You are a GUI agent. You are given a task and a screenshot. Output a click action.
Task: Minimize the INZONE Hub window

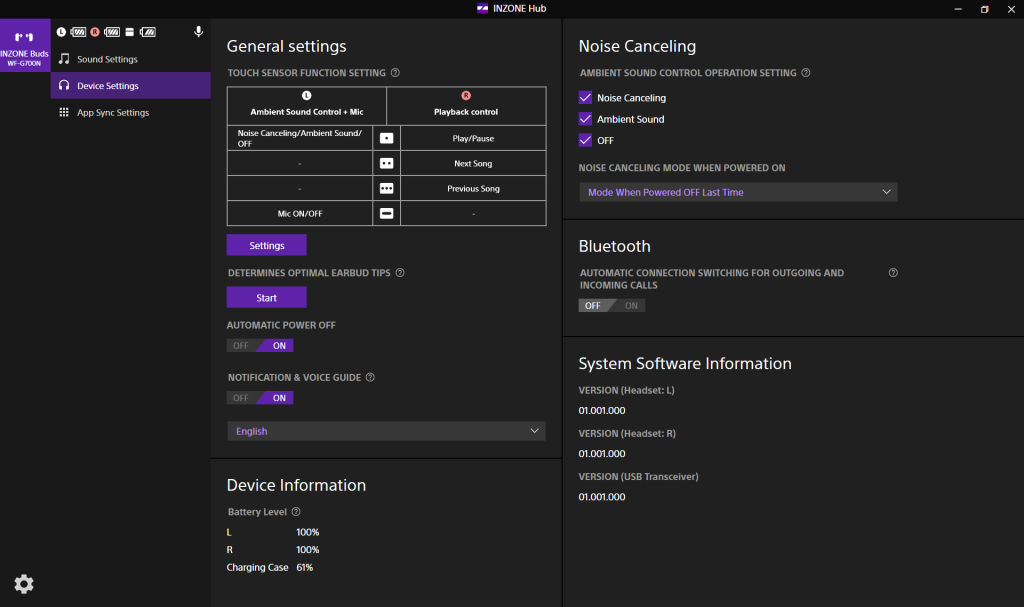pos(958,9)
